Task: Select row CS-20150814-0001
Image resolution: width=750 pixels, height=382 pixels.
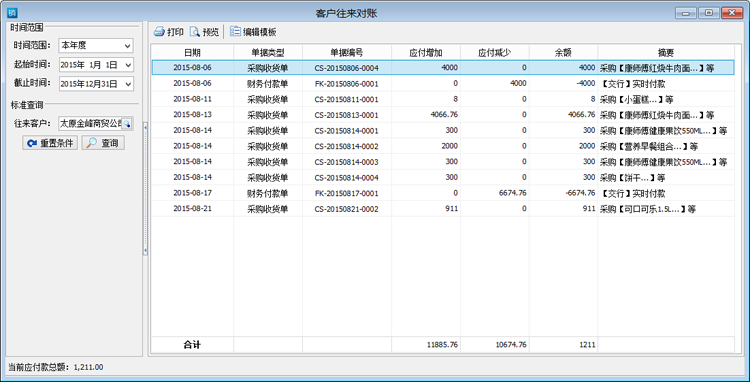Action: pos(443,131)
